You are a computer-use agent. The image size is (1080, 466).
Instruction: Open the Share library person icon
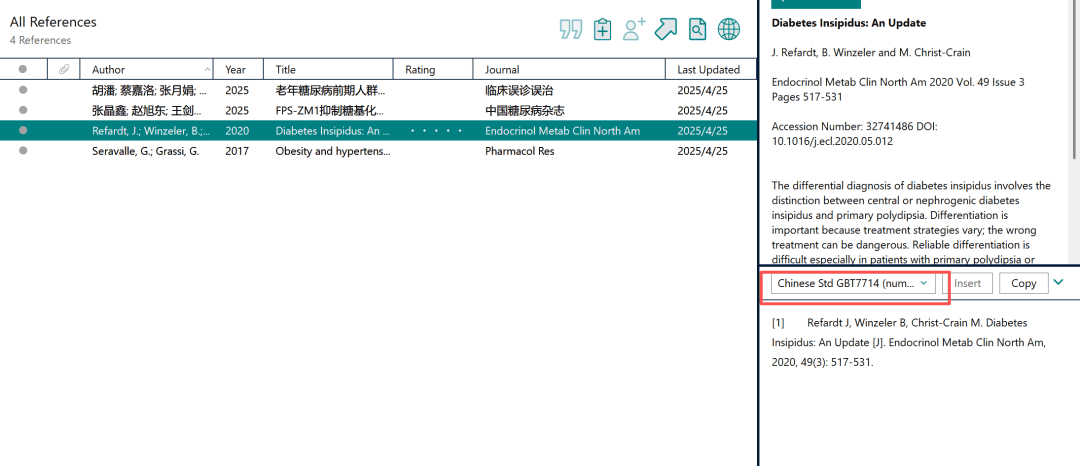(634, 29)
